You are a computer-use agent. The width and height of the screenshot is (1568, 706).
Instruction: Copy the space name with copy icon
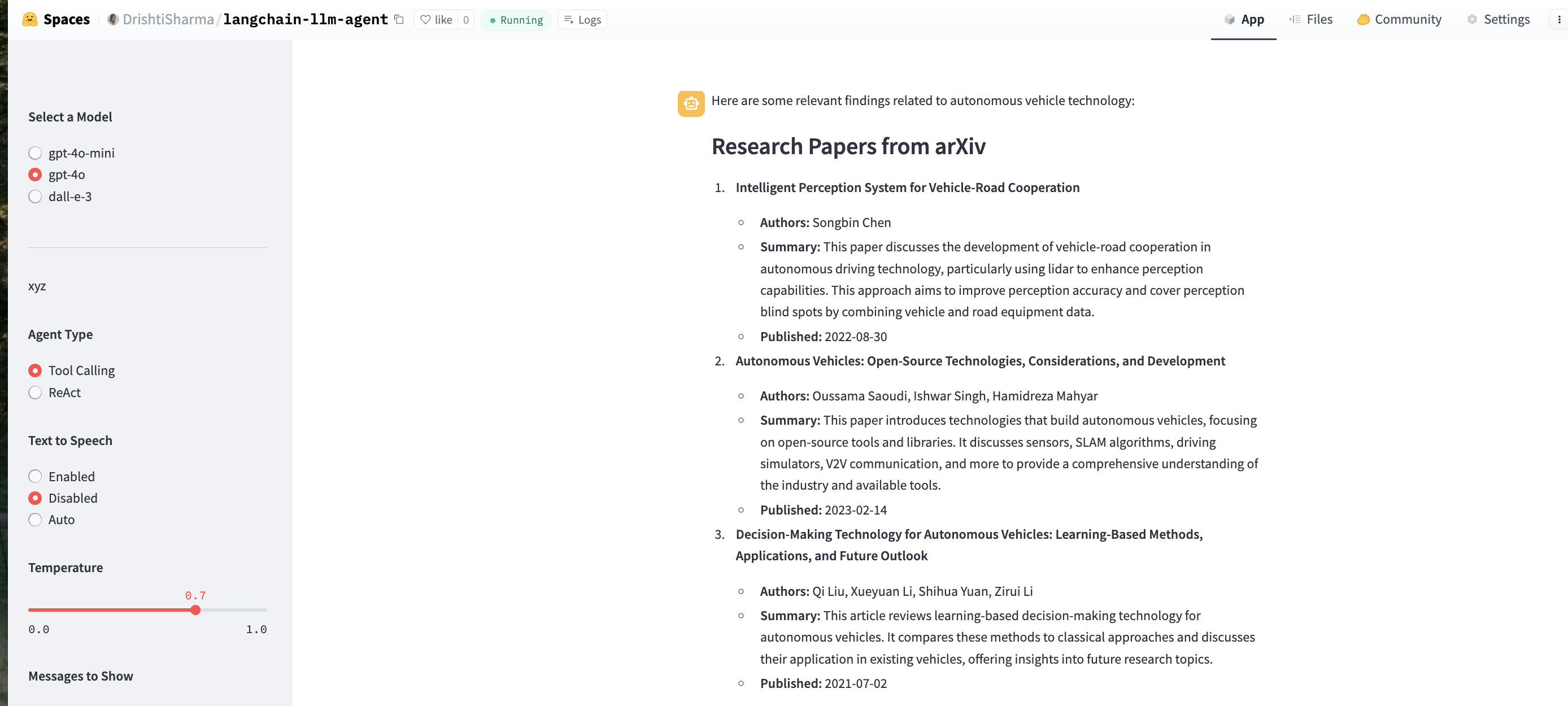pyautogui.click(x=399, y=19)
